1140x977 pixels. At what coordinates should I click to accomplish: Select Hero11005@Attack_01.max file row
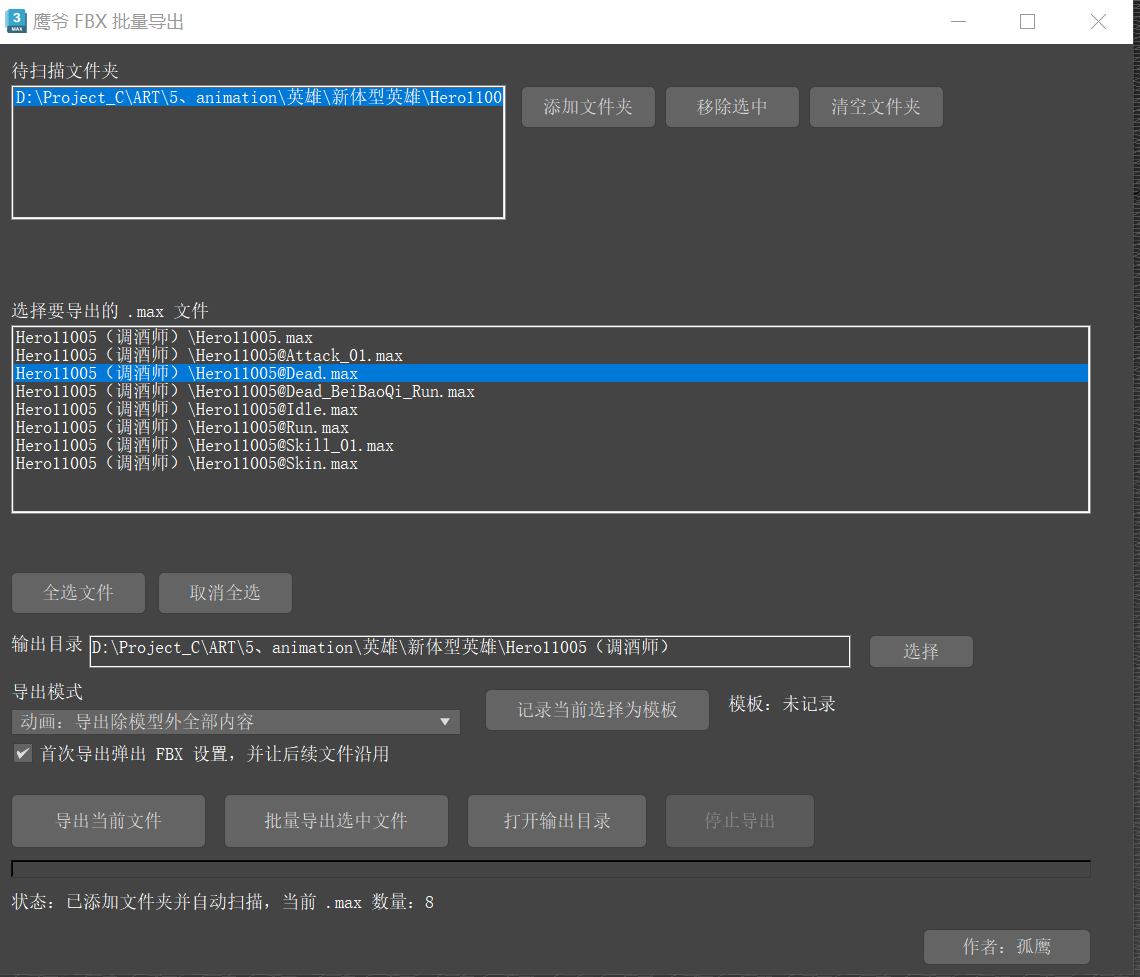tap(550, 355)
